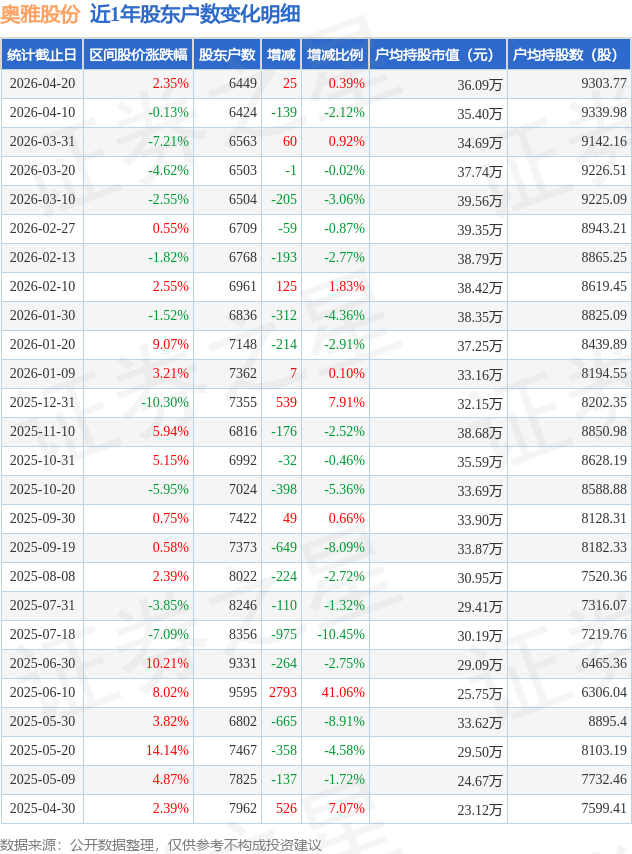Click the 2025-12-31 date cell

point(42,402)
